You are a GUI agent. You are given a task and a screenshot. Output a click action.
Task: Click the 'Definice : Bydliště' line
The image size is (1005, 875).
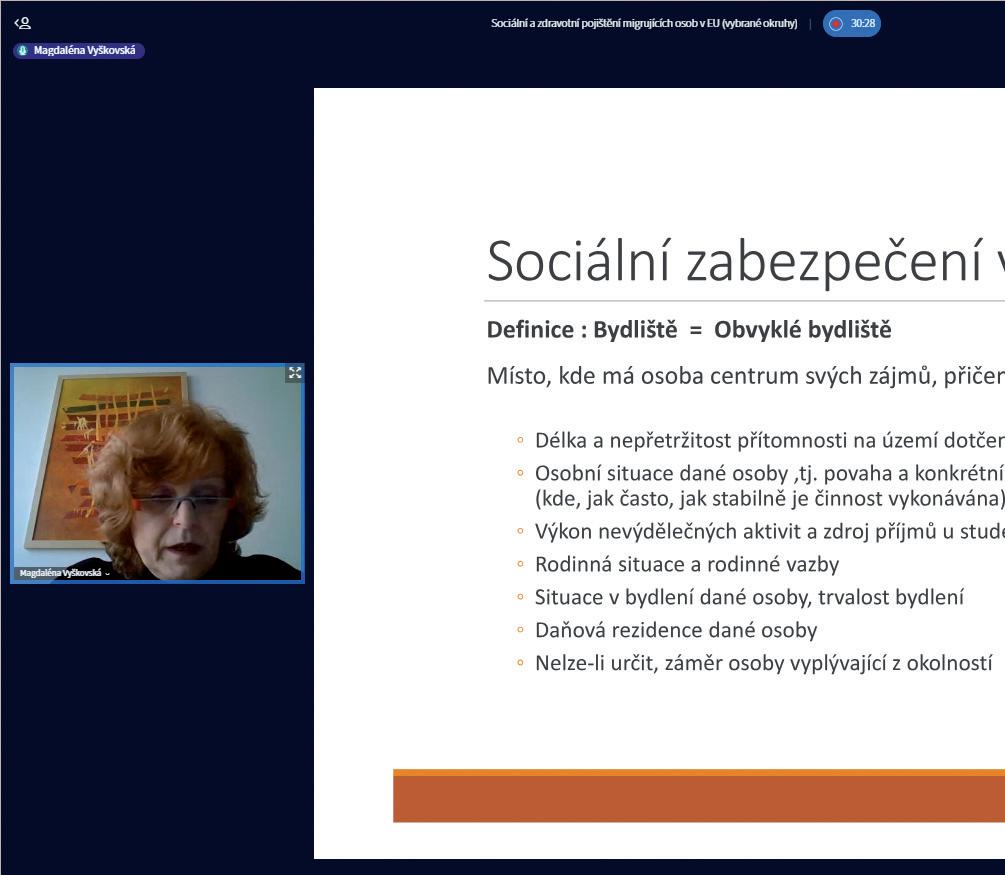(689, 329)
